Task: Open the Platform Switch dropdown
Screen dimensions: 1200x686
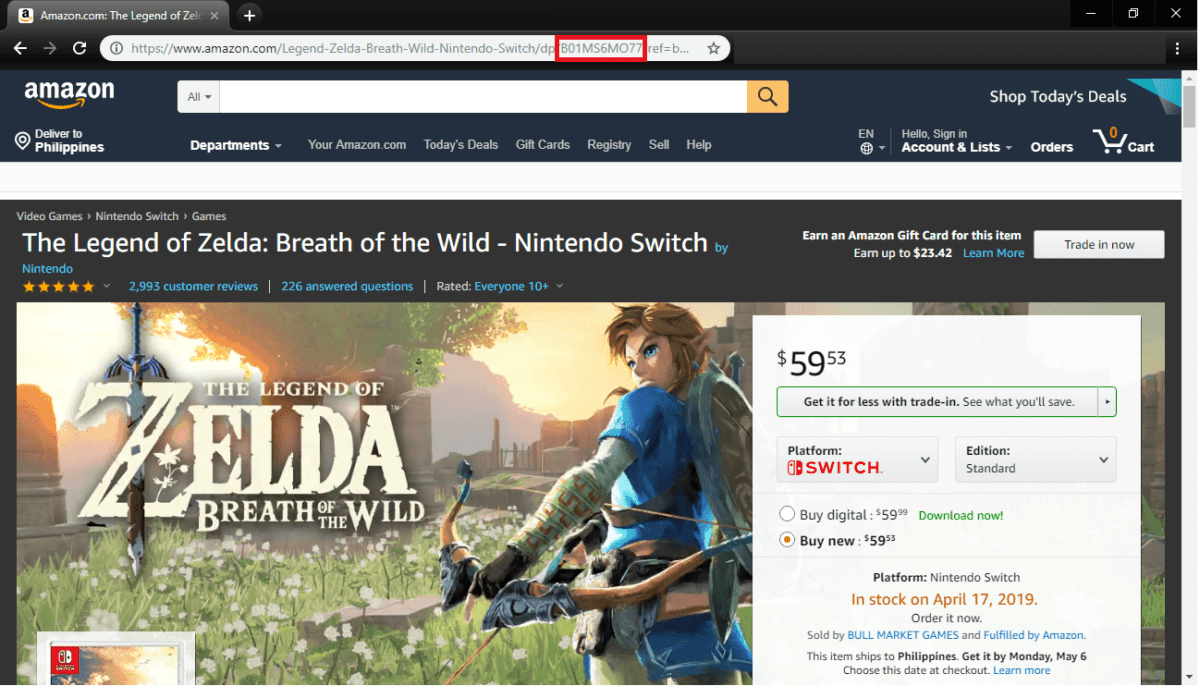Action: pos(858,459)
